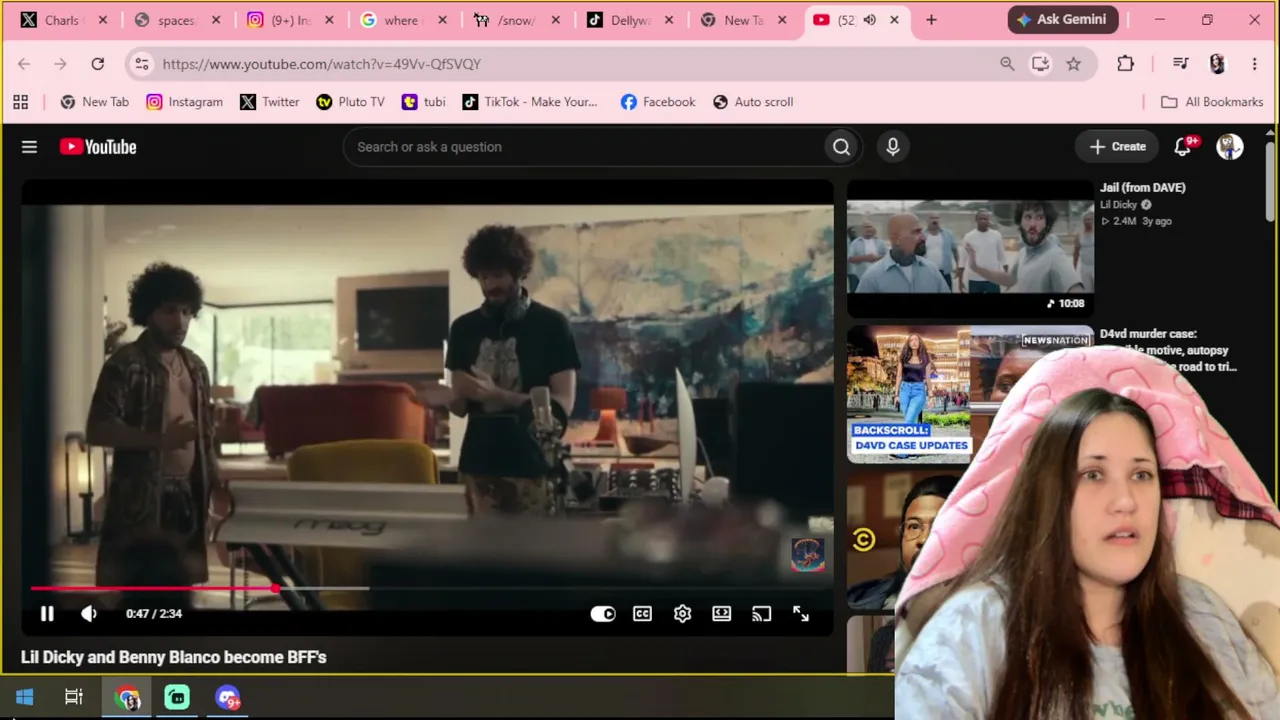Toggle full screen for the video
Image resolution: width=1280 pixels, height=720 pixels.
coord(801,614)
